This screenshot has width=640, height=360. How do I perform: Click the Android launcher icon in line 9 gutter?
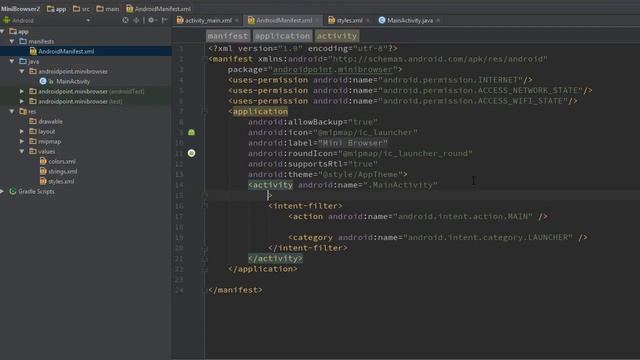pyautogui.click(x=191, y=132)
